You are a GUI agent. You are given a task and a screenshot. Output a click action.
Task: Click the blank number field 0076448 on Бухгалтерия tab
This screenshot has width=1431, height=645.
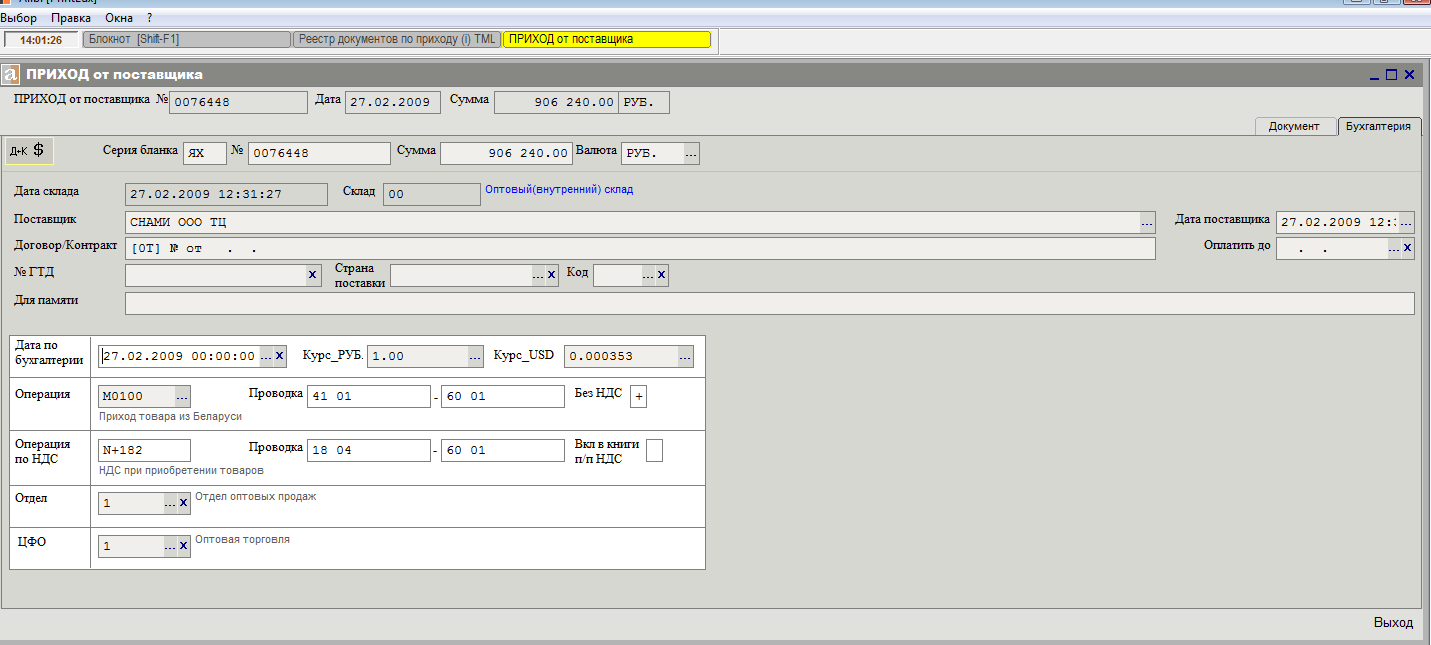click(319, 153)
